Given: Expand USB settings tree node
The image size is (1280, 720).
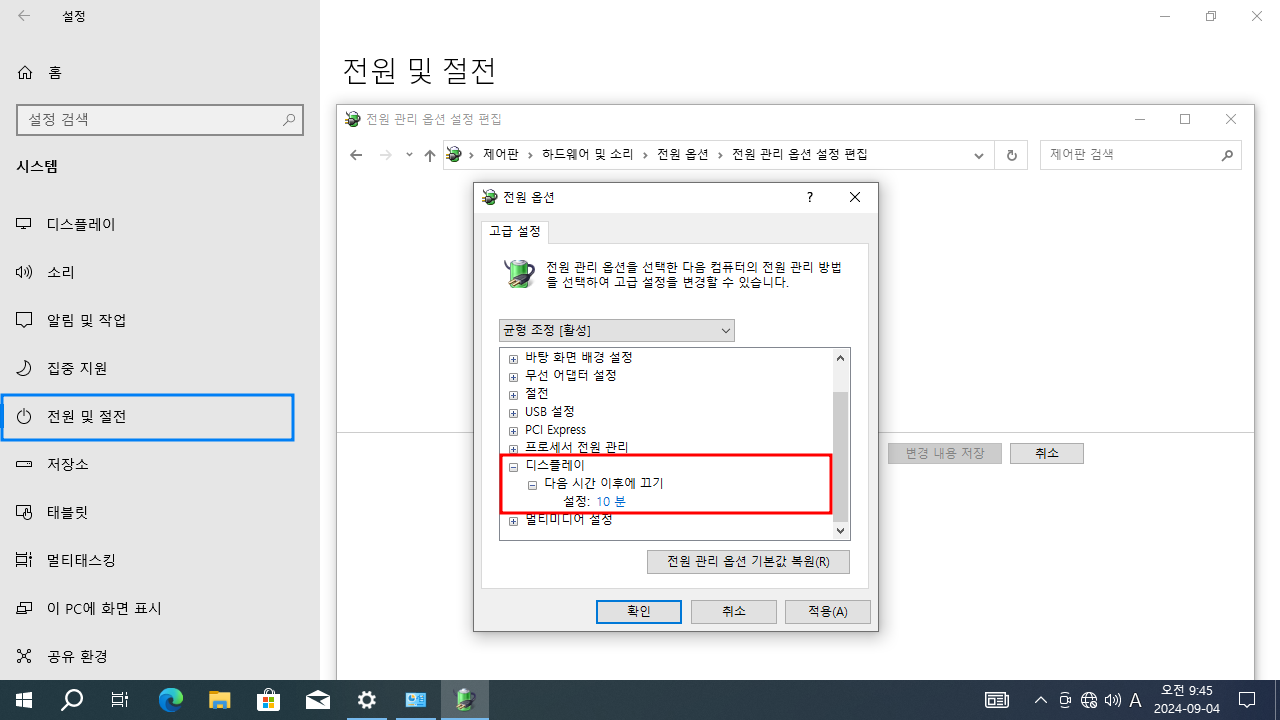Looking at the screenshot, I should (513, 413).
